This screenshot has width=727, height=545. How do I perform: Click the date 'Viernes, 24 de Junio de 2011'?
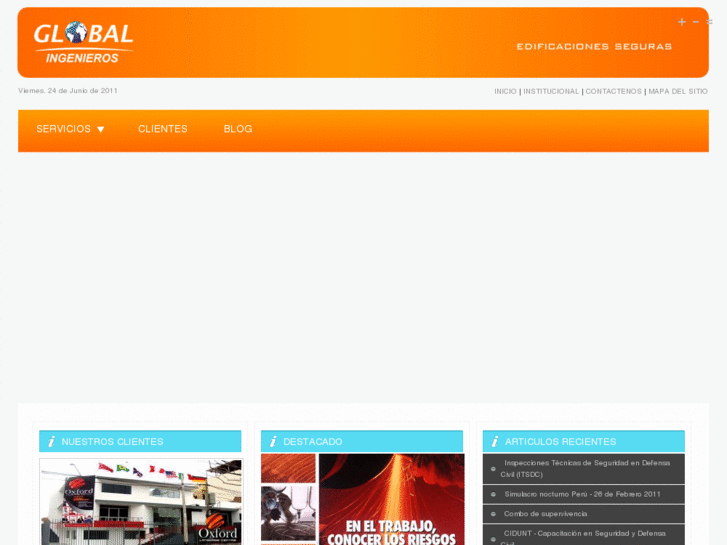click(x=68, y=90)
